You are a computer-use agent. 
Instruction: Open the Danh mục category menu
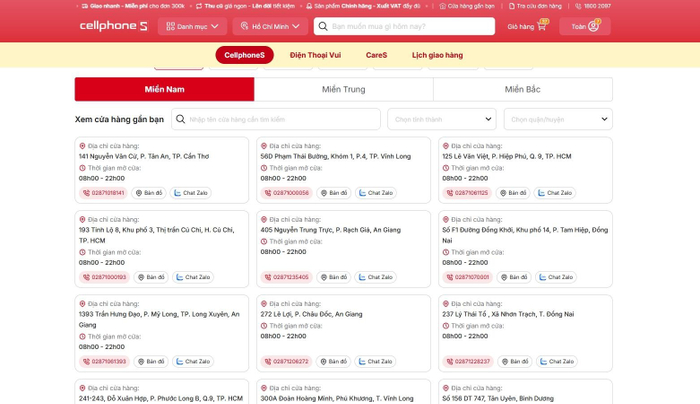[x=192, y=26]
